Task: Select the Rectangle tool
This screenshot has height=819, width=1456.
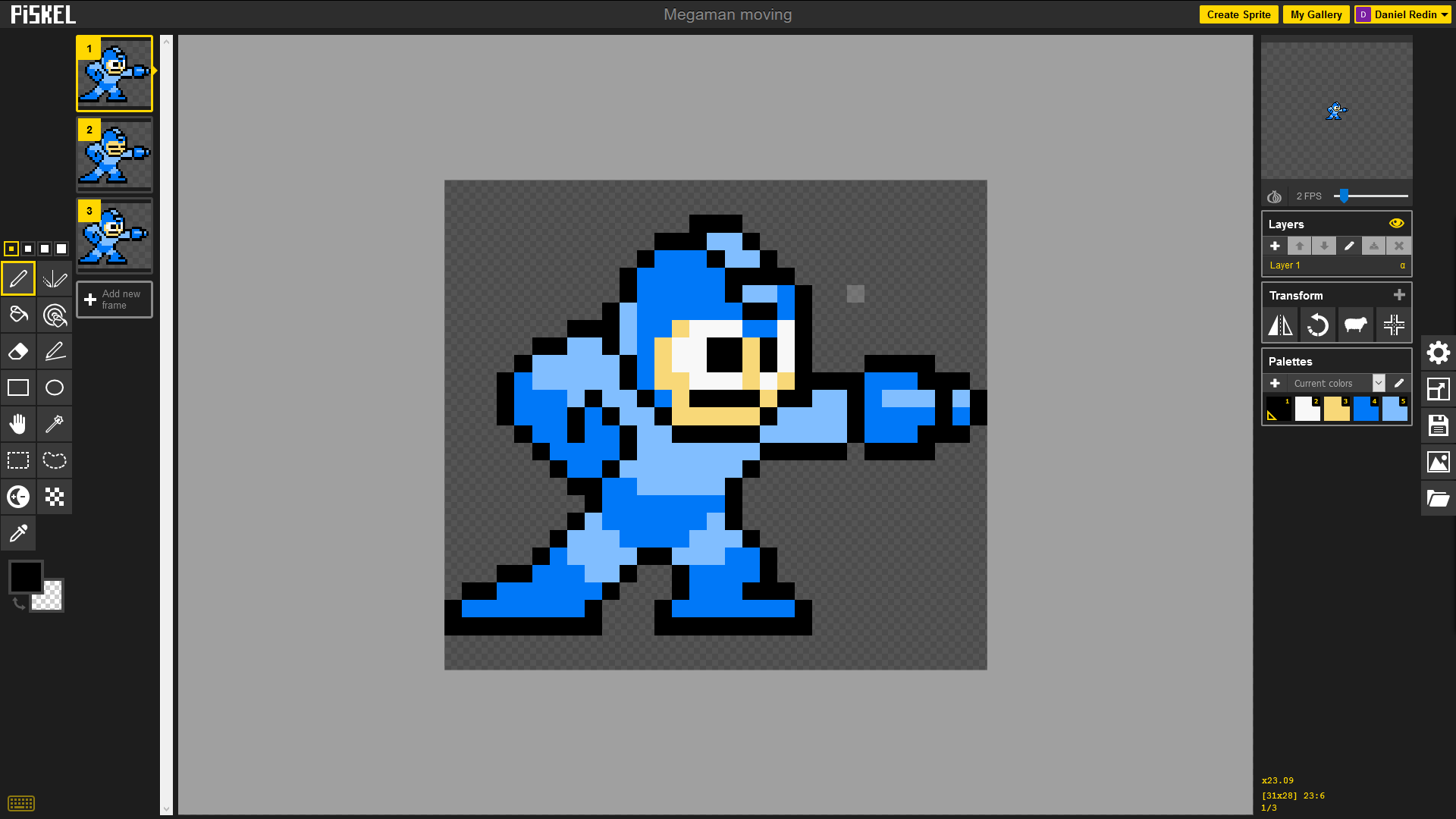Action: coord(18,388)
